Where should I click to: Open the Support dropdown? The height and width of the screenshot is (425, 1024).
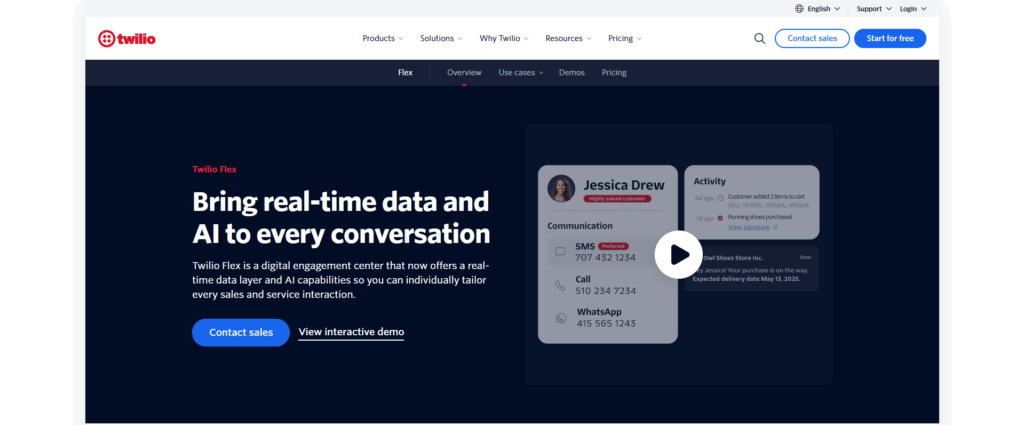874,8
